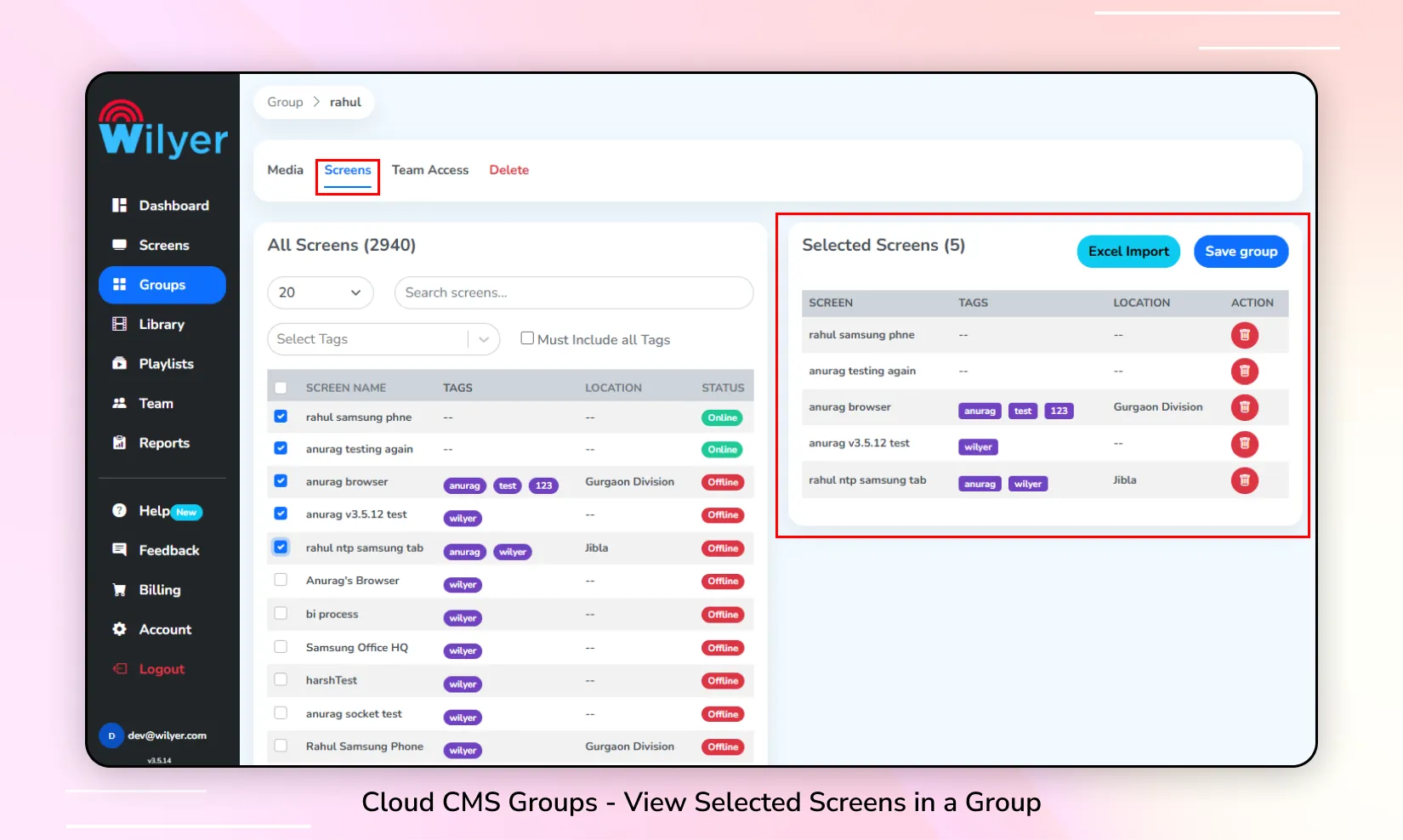The height and width of the screenshot is (840, 1403).
Task: Open the 20 rows-per-page dropdown
Action: (321, 292)
